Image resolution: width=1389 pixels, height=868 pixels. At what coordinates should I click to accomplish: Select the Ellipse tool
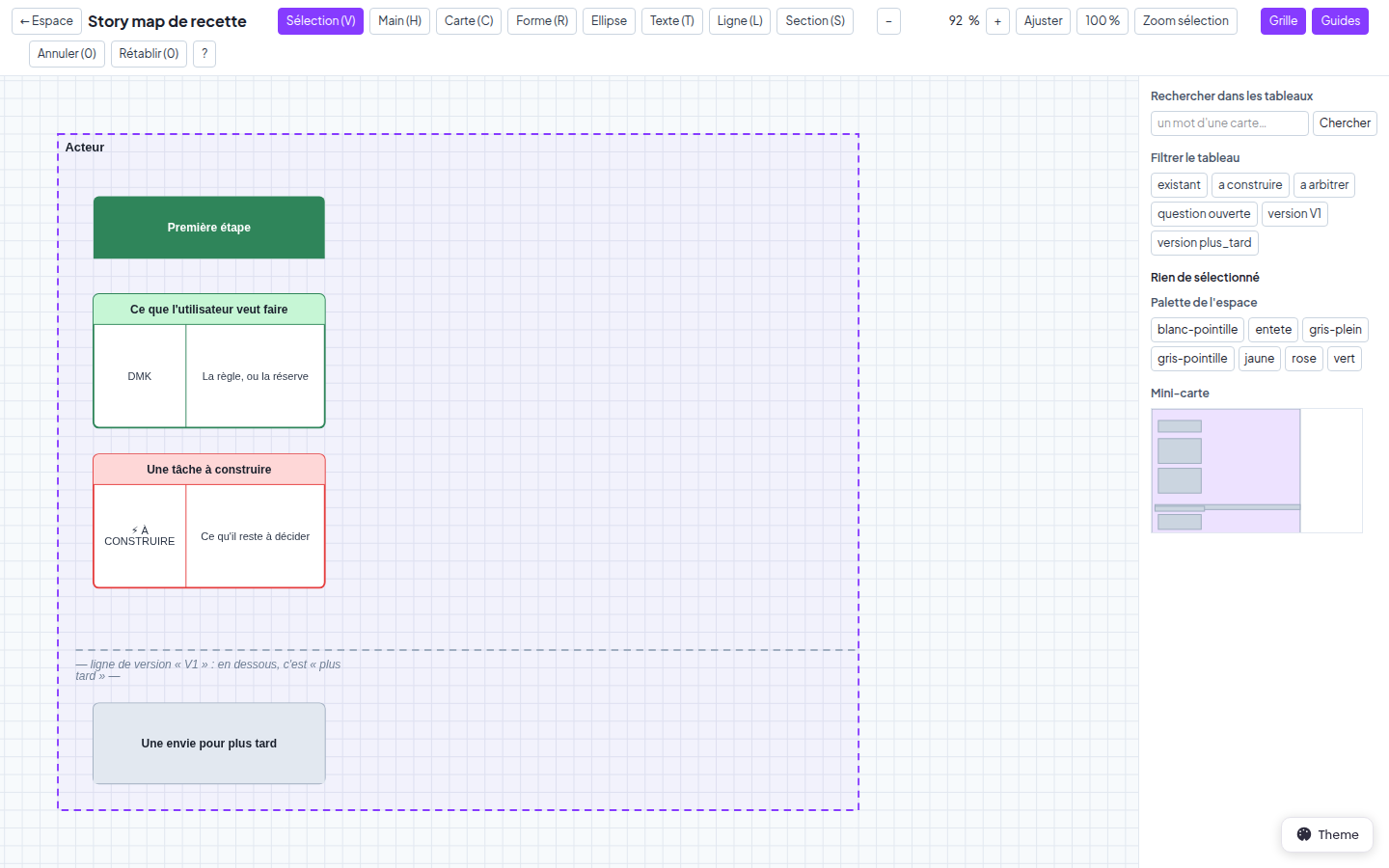[609, 21]
